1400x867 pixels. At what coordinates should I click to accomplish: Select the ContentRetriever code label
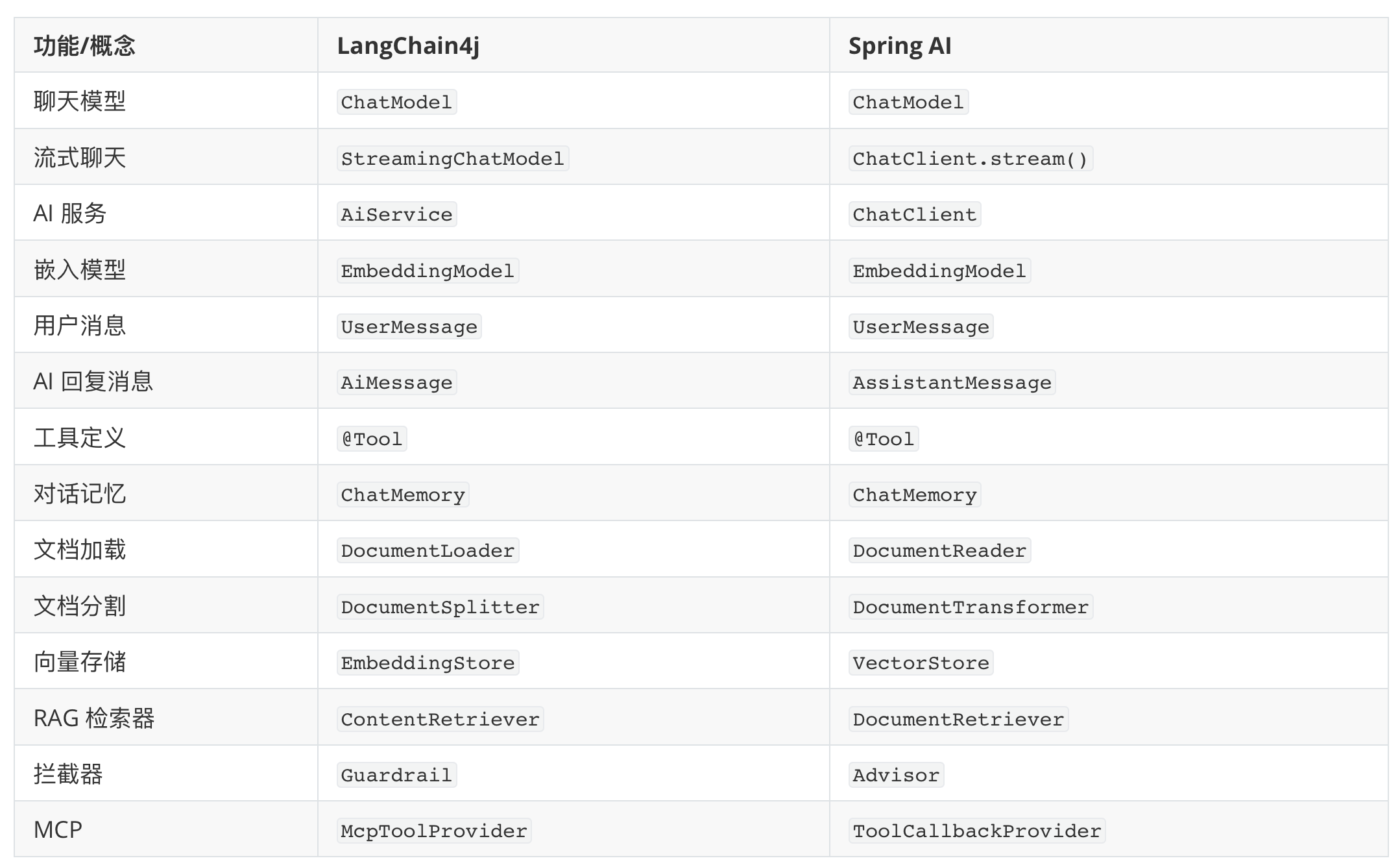[x=440, y=720]
